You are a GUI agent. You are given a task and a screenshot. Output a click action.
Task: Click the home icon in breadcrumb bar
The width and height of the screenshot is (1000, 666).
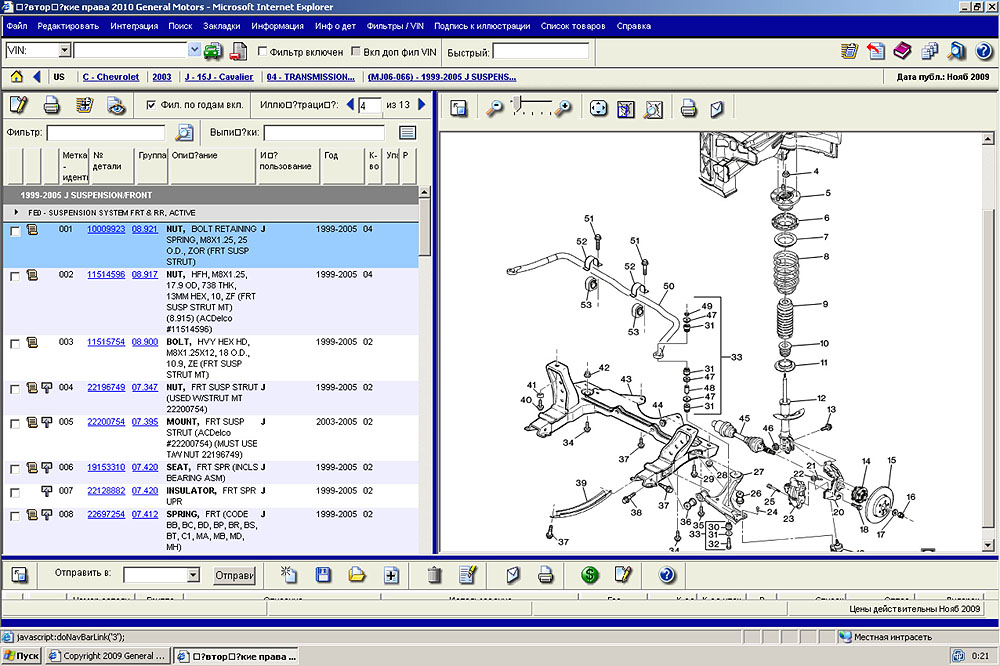tap(17, 76)
